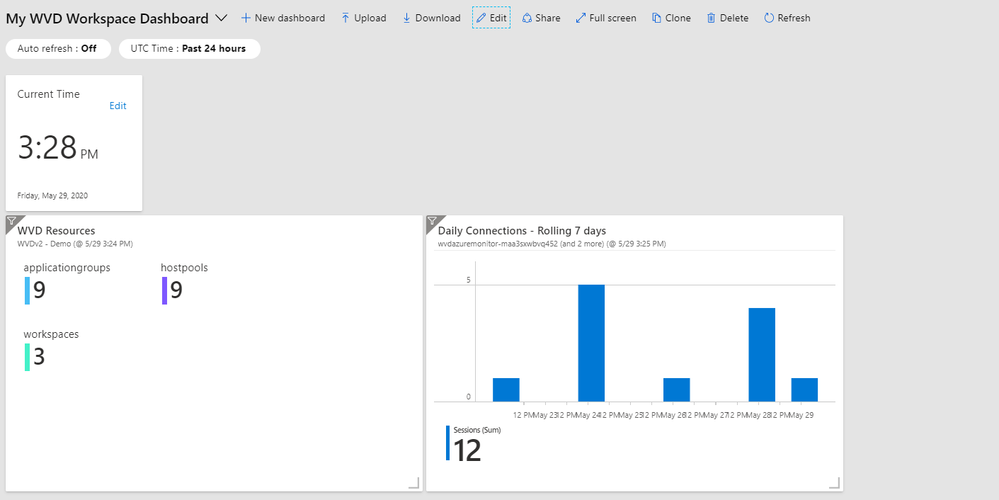Open the dashboard name dropdown chevron
The width and height of the screenshot is (999, 500).
pos(221,18)
